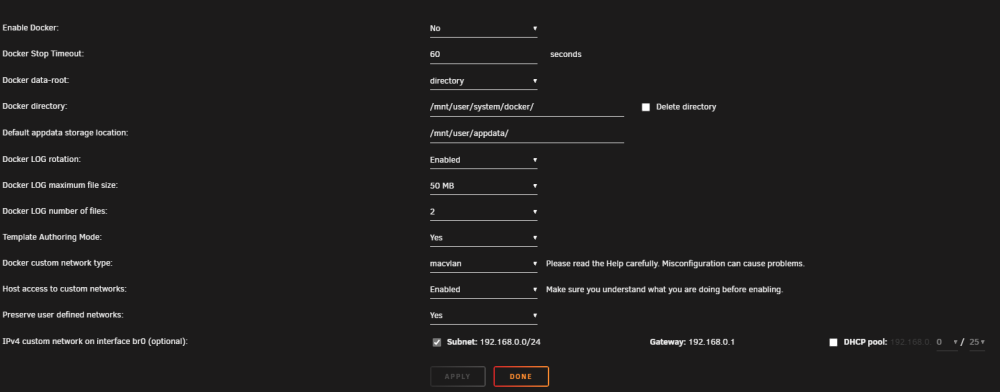Click the 'Docker Stop Timeout:' label
The width and height of the screenshot is (1000, 392).
click(43, 54)
